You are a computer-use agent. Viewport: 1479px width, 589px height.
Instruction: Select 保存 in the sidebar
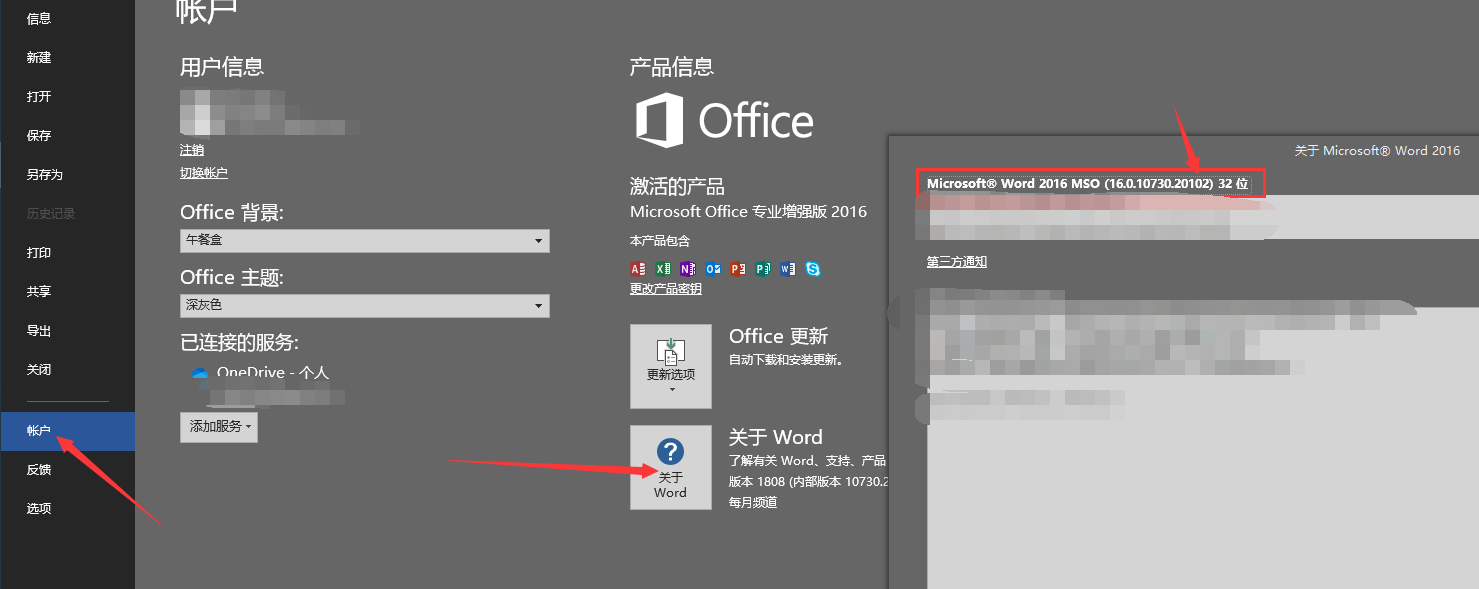(39, 136)
